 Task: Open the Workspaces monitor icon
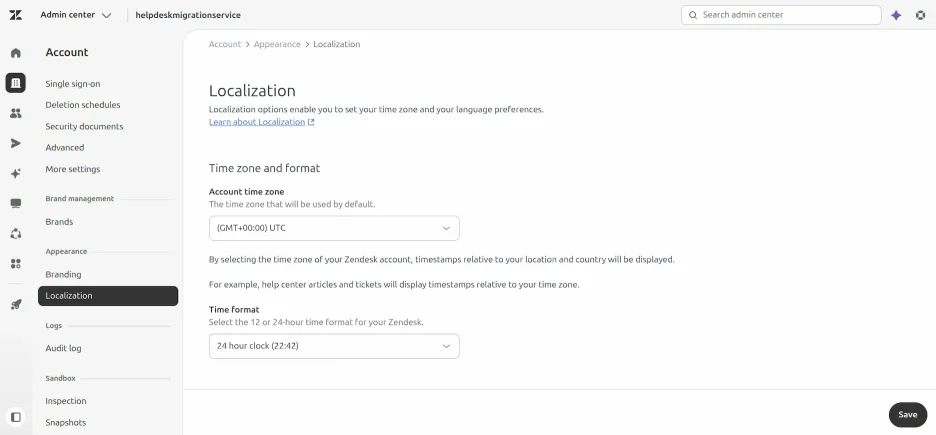pyautogui.click(x=16, y=203)
